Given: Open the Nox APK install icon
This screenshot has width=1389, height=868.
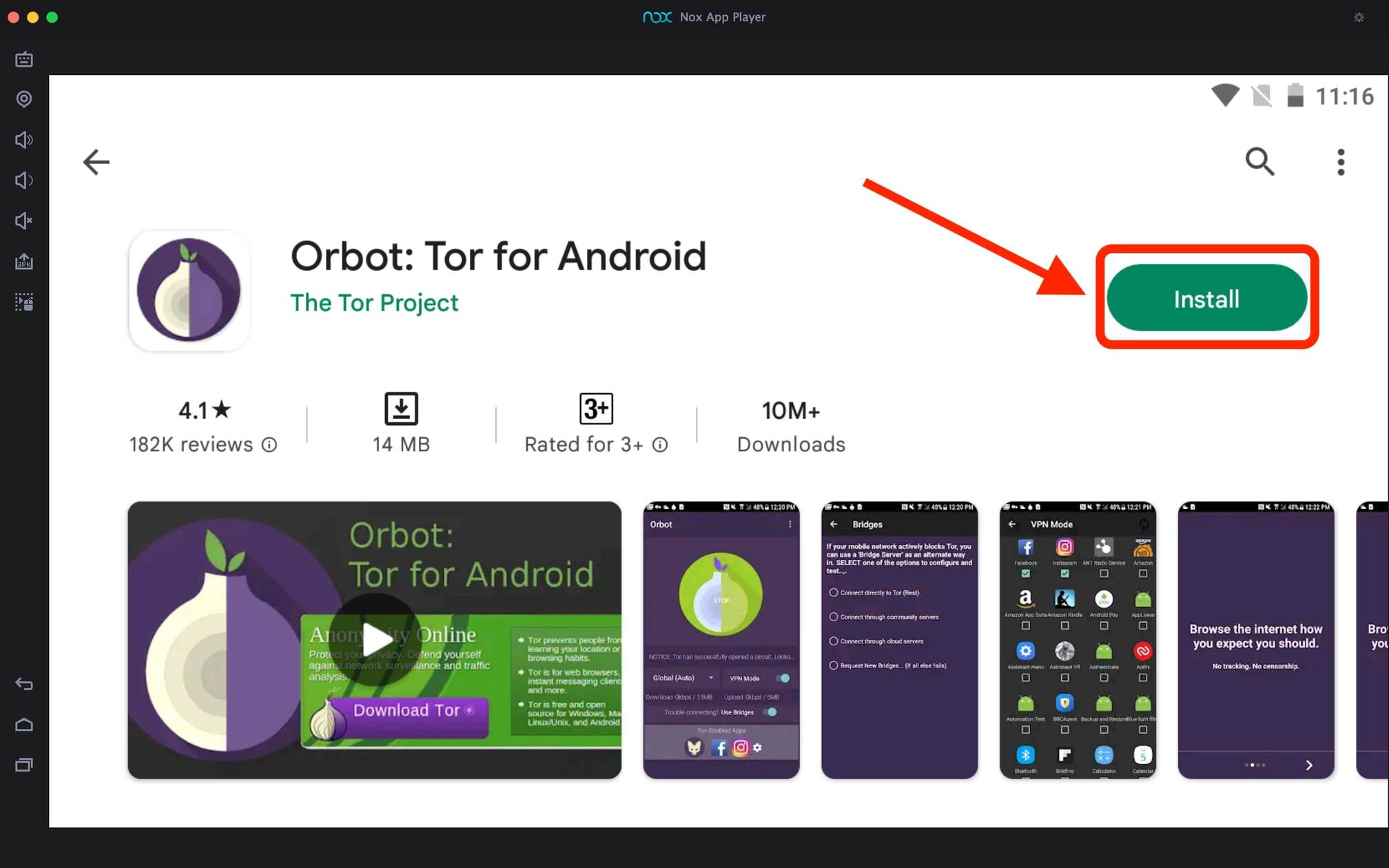Looking at the screenshot, I should tap(24, 262).
